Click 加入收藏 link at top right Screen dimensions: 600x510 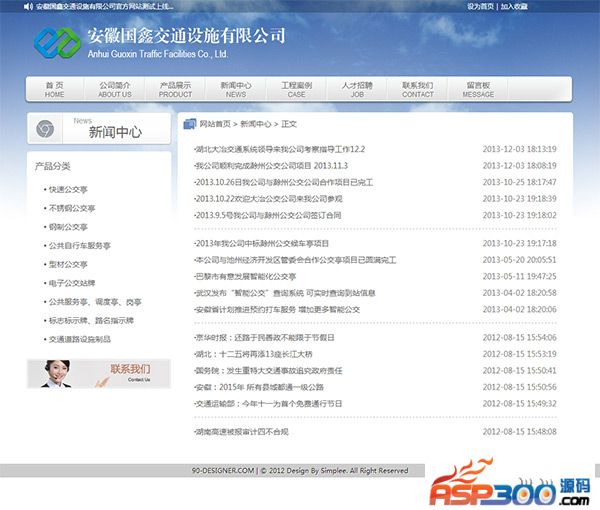coord(514,6)
